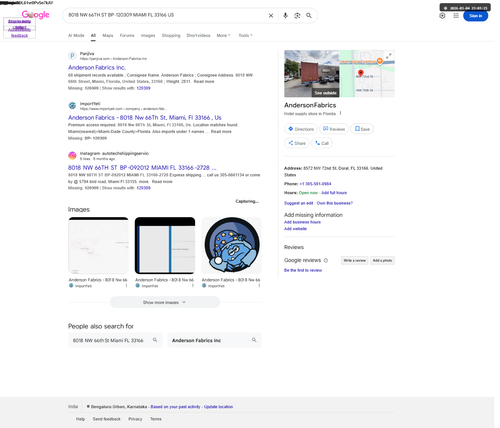The height and width of the screenshot is (428, 500).
Task: Click Add full hours link
Action: 334,193
